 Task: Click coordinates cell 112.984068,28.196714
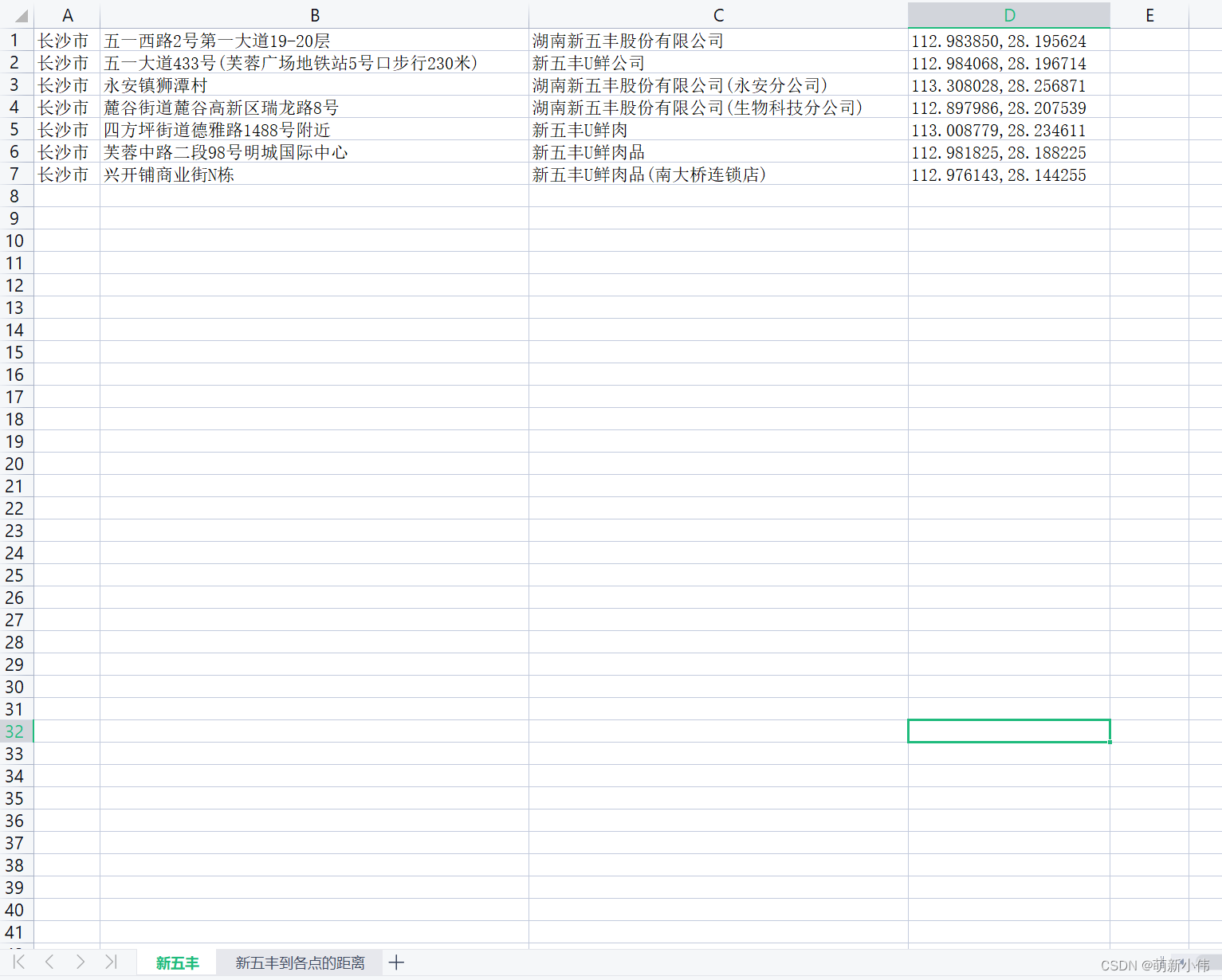pos(1009,62)
